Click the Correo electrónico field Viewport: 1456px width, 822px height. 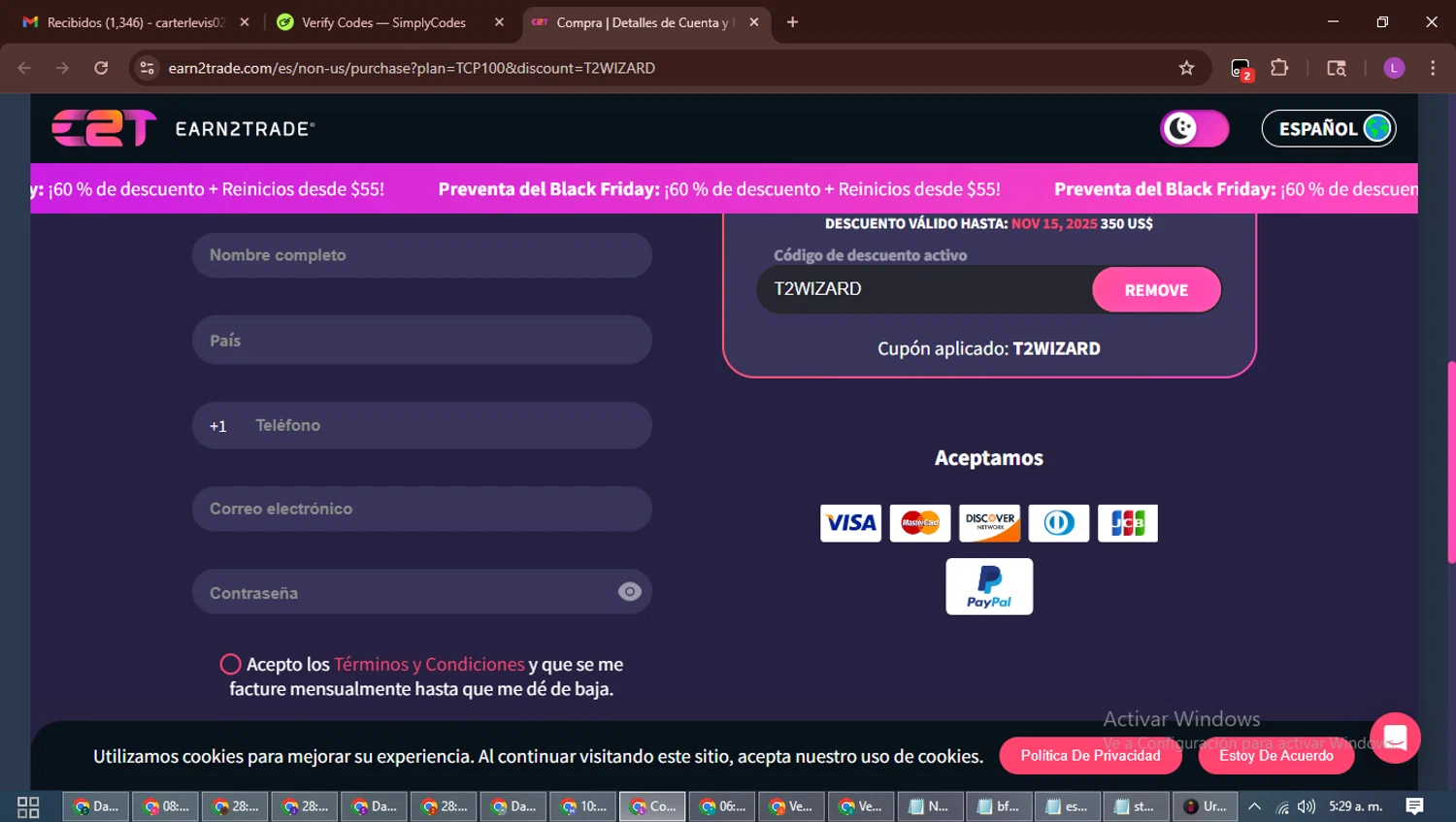coord(422,509)
